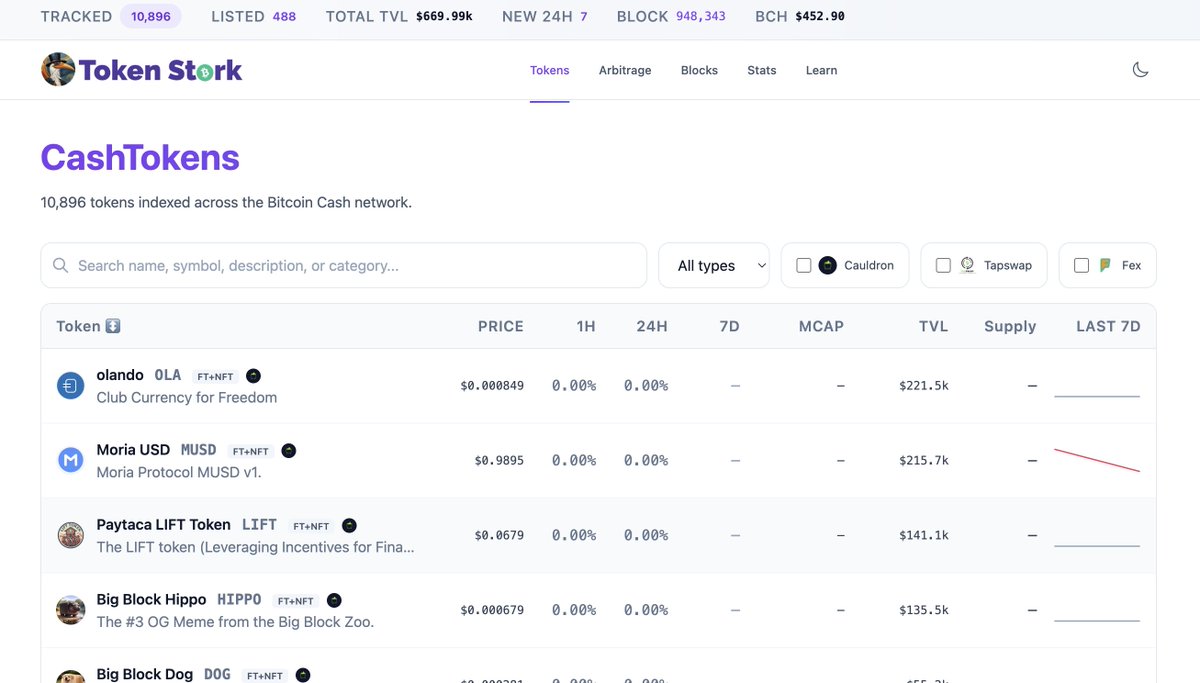The height and width of the screenshot is (683, 1200).
Task: Sort by the MCAP column header
Action: [x=821, y=326]
